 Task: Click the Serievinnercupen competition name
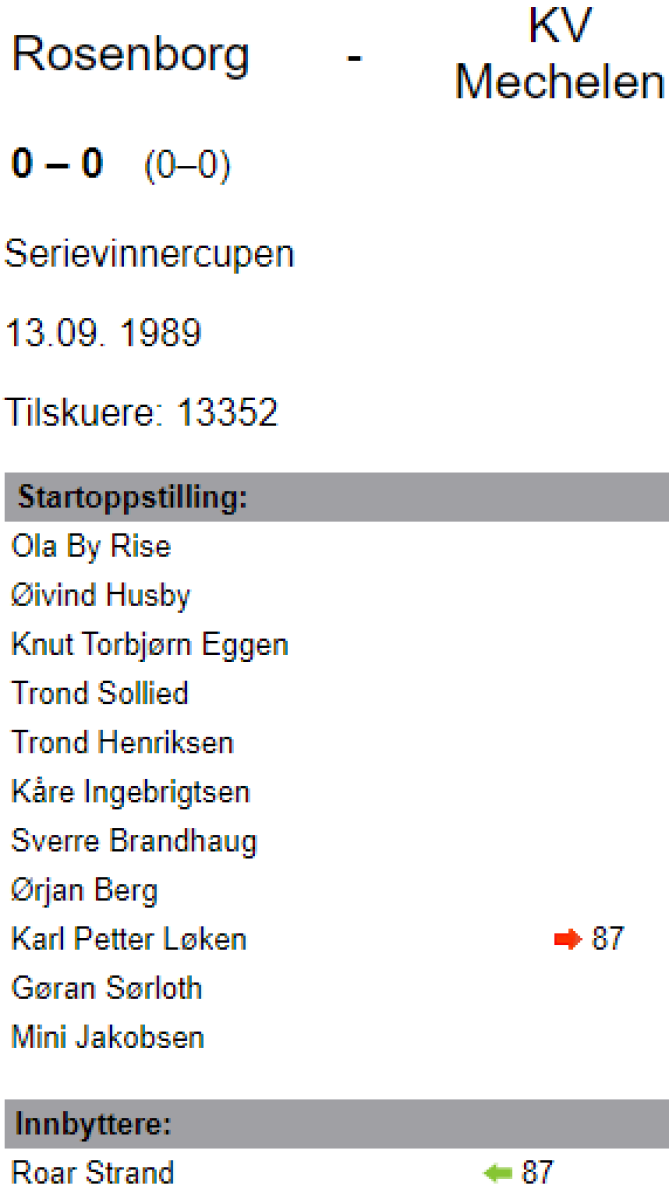[x=150, y=254]
